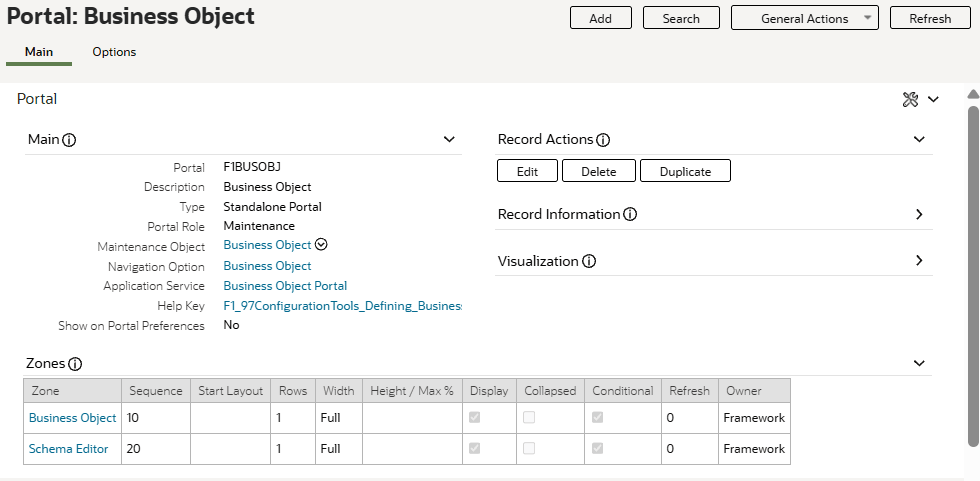
Task: Click the Edit record button
Action: pyautogui.click(x=528, y=171)
